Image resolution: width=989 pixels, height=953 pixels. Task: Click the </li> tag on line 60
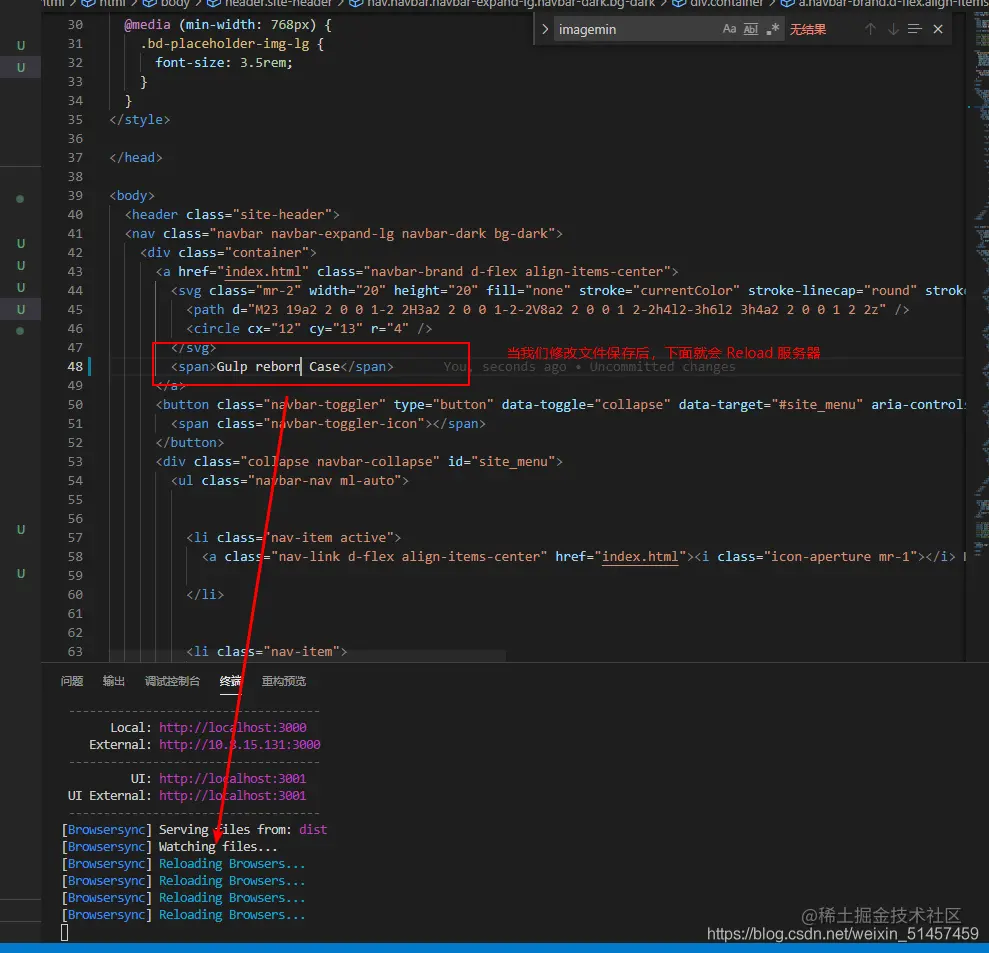(205, 594)
